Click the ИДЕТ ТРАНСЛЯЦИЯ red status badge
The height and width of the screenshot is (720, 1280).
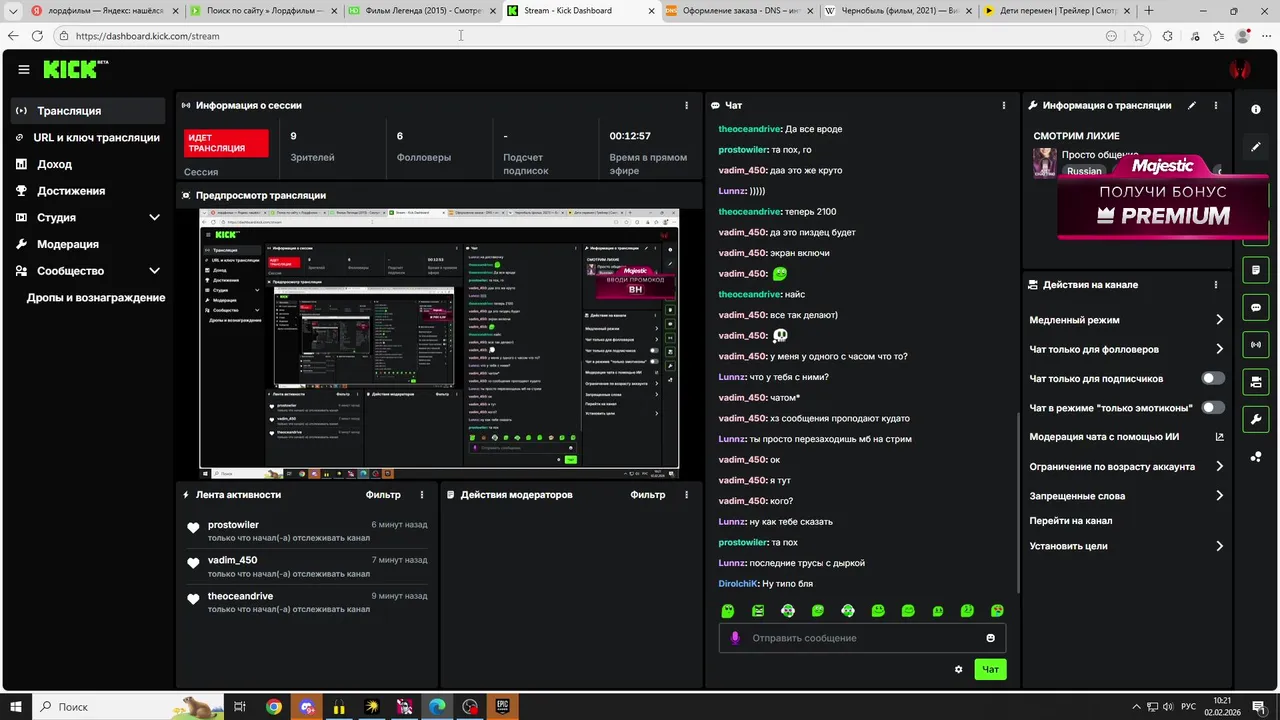(x=226, y=143)
